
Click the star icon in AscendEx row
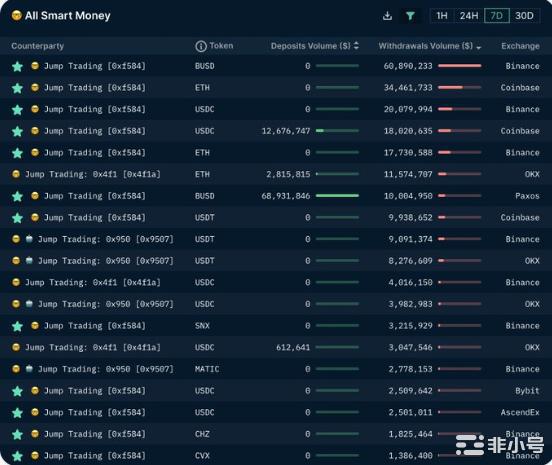pos(17,413)
